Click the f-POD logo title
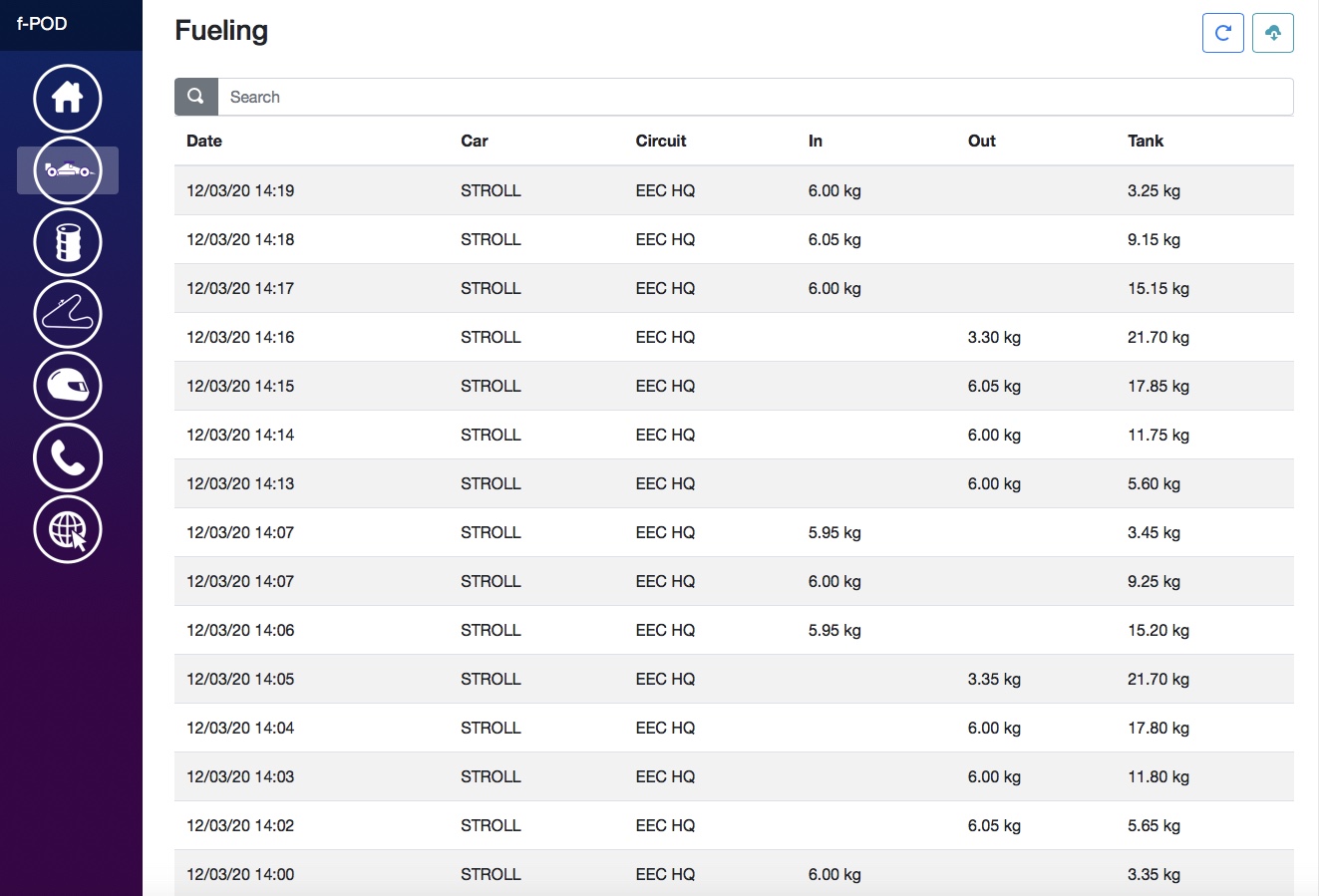The image size is (1319, 896). click(42, 24)
